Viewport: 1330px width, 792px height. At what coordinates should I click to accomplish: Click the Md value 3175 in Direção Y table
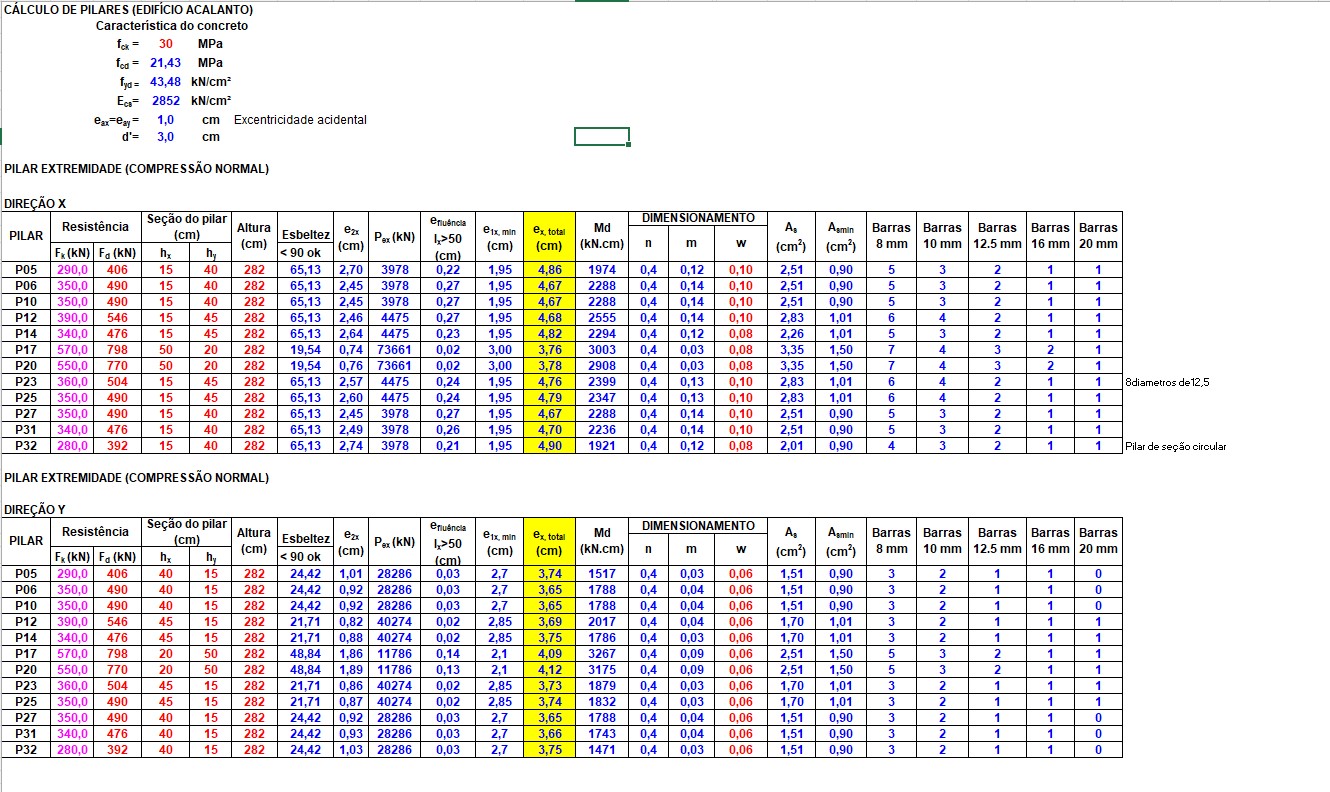pyautogui.click(x=602, y=670)
